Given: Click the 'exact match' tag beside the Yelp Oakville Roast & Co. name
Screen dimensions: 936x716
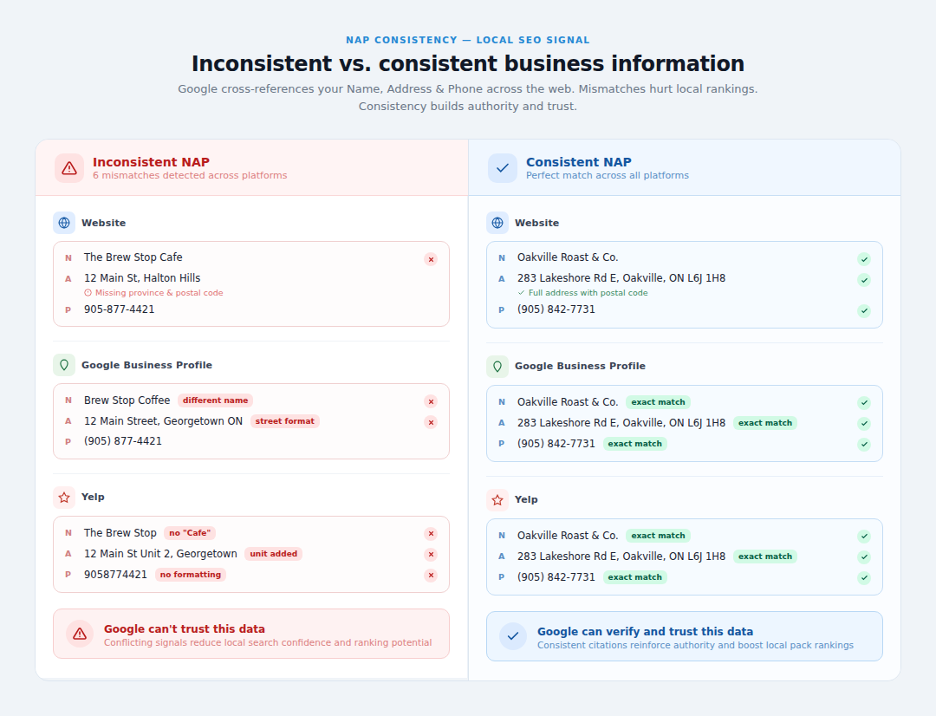Looking at the screenshot, I should [x=658, y=536].
